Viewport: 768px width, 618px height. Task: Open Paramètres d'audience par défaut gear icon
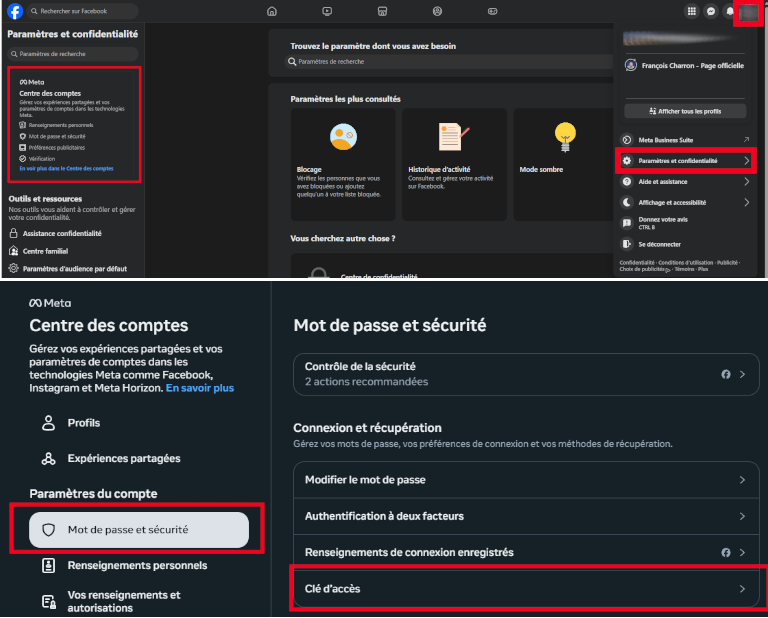[14, 268]
